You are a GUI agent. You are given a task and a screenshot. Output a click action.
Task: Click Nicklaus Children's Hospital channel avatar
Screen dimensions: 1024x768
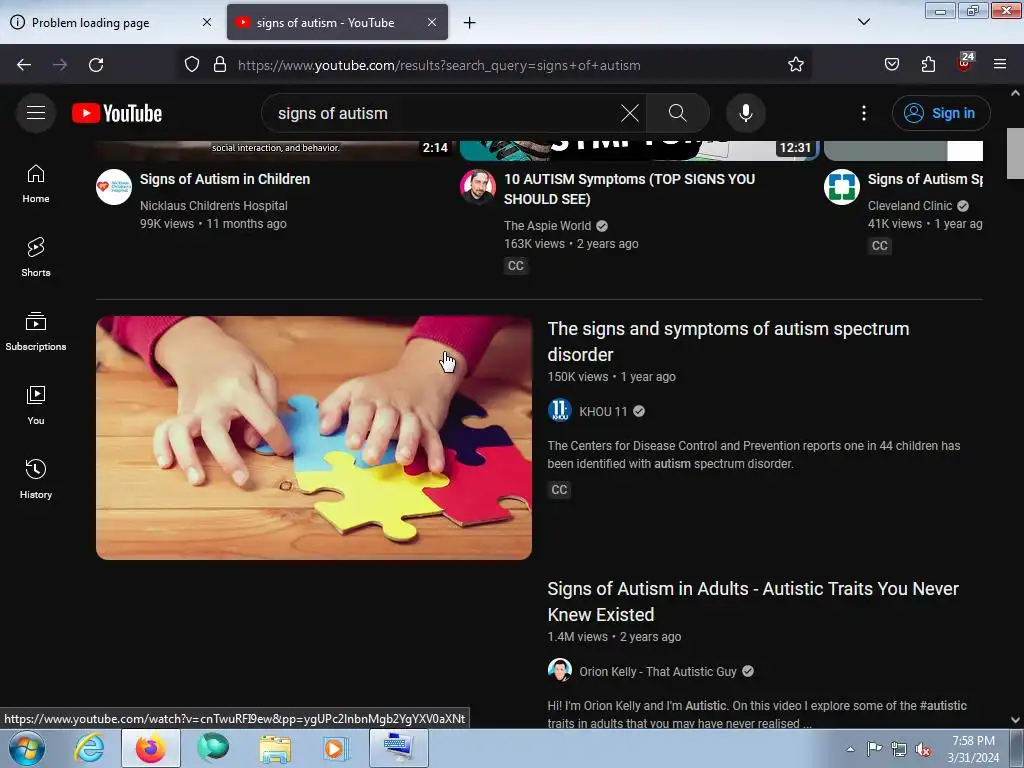tap(114, 187)
